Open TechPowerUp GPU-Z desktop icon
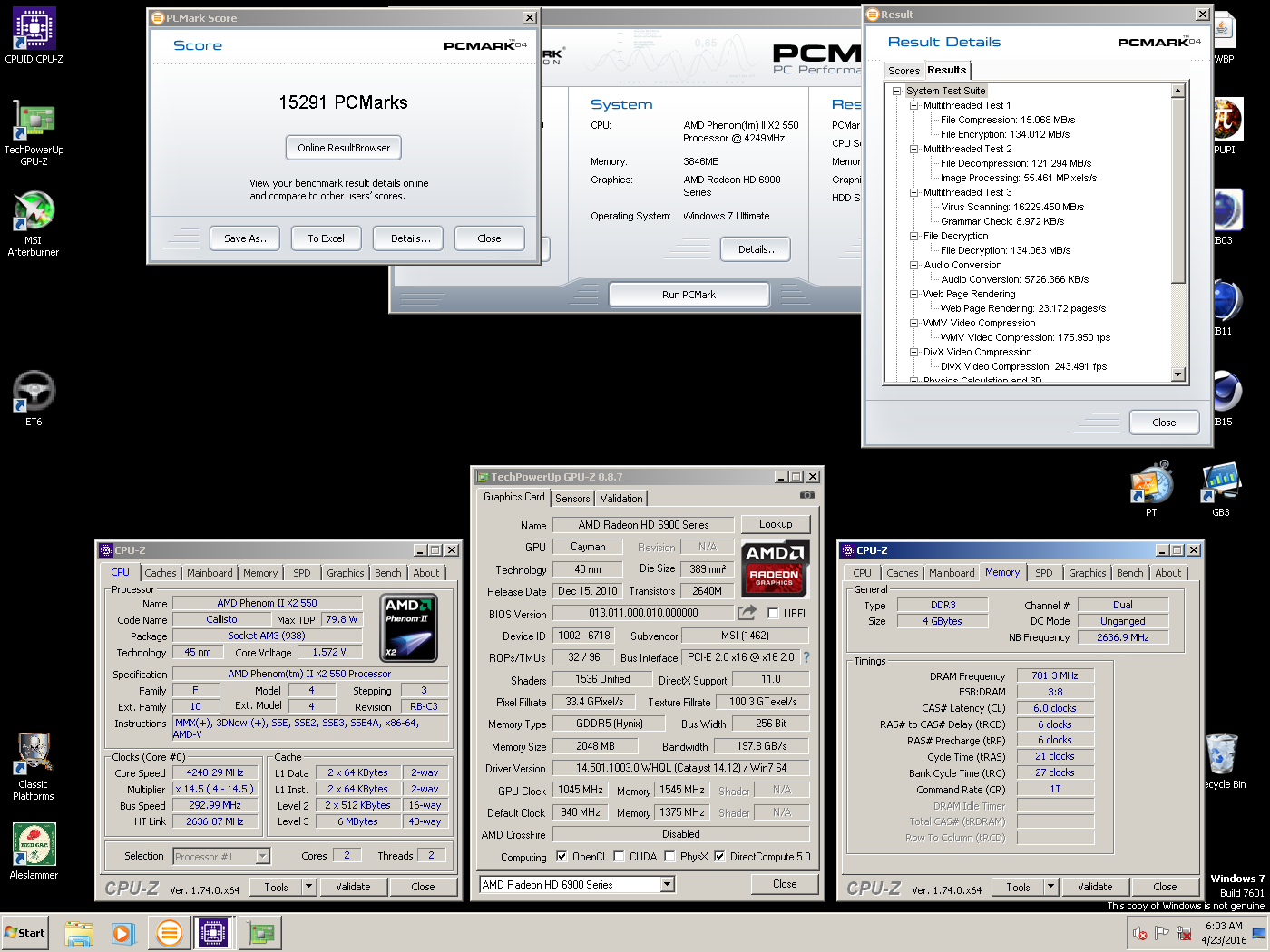This screenshot has height=952, width=1270. (34, 132)
